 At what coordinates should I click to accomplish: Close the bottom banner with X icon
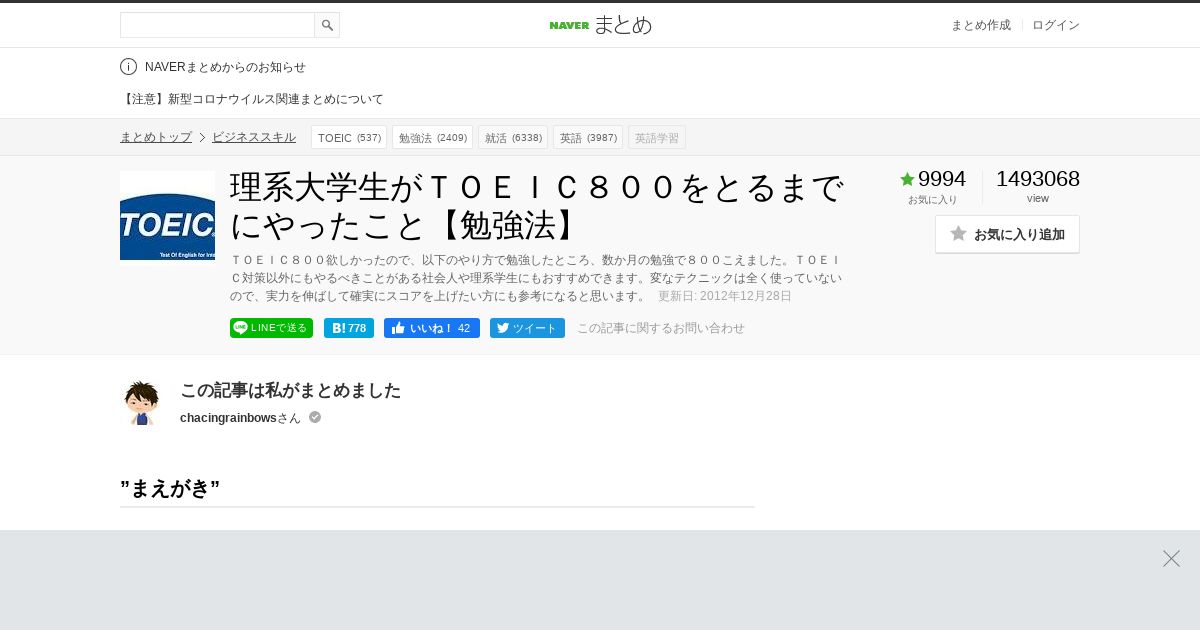tap(1171, 558)
